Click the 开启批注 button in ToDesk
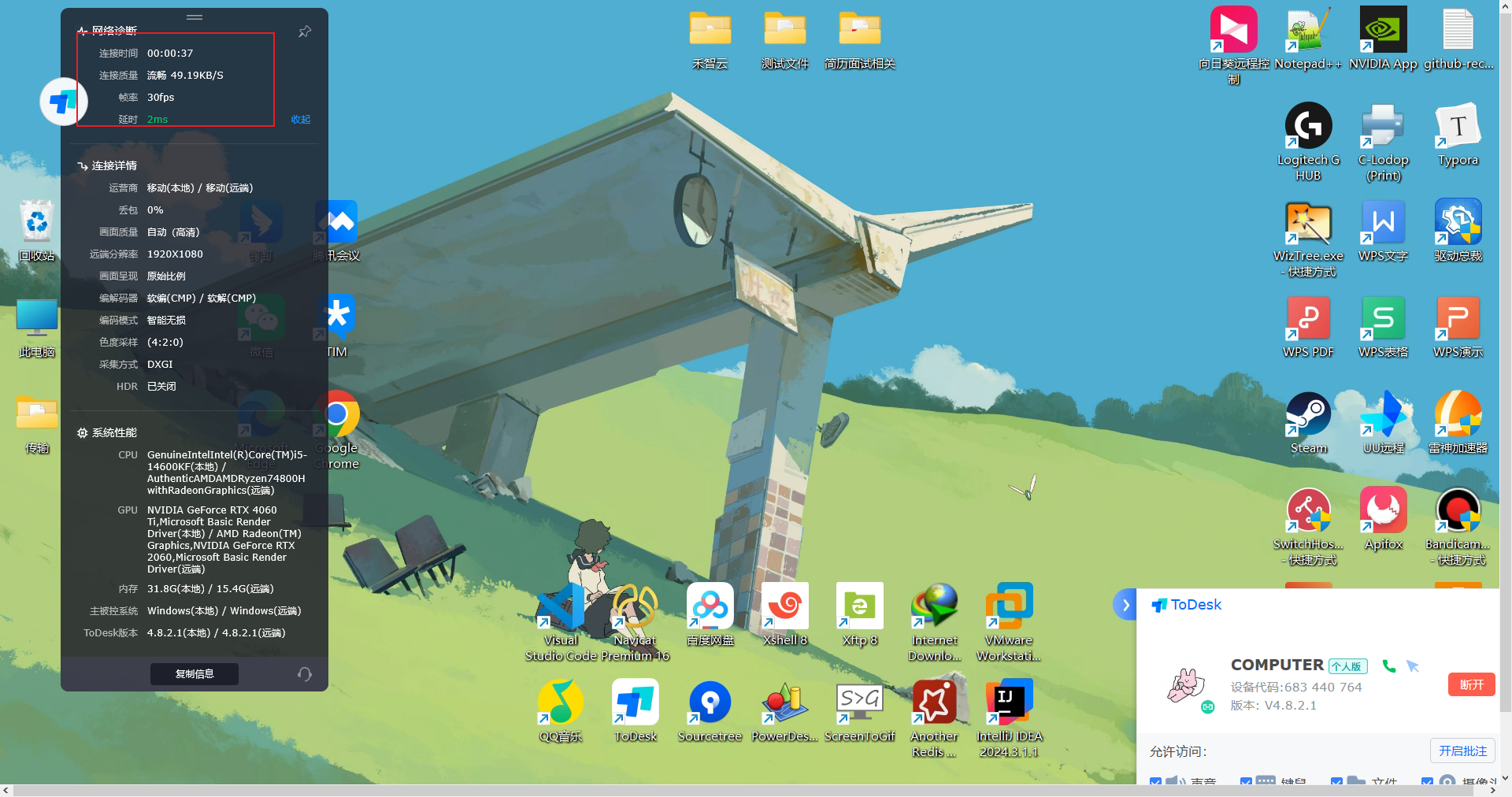The image size is (1512, 797). pyautogui.click(x=1462, y=751)
